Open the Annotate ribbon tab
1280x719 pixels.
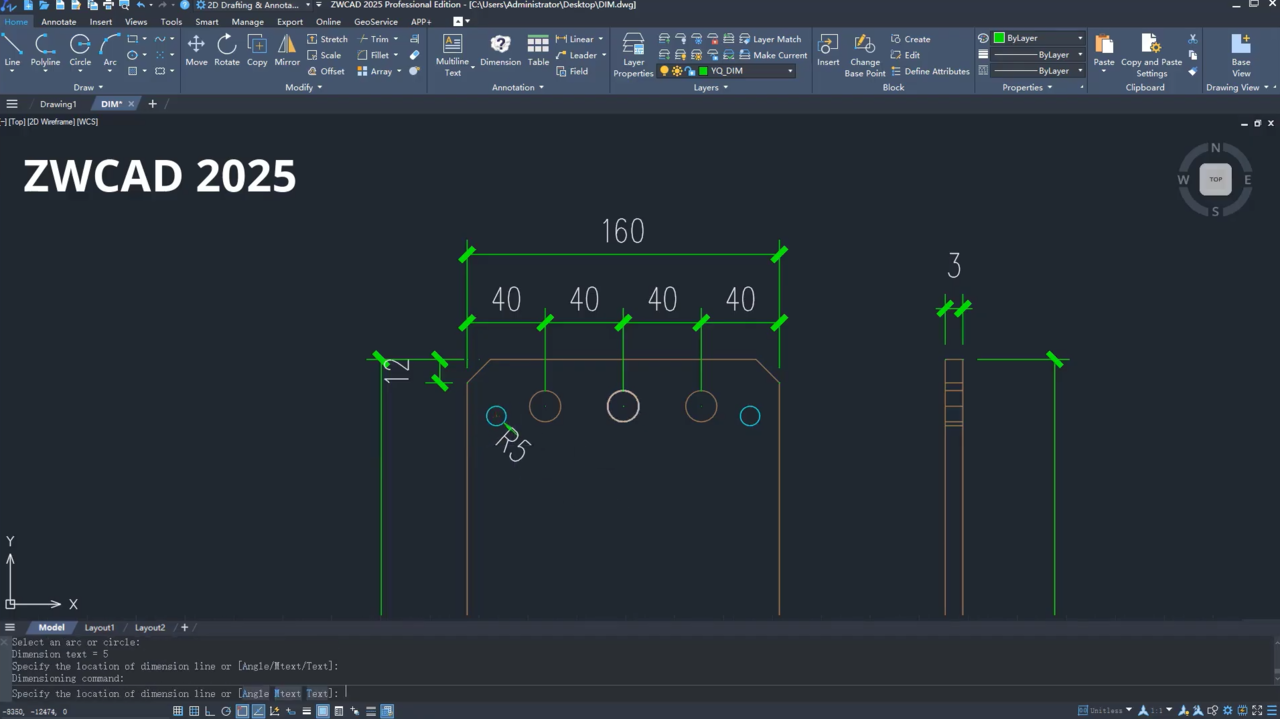coord(58,21)
